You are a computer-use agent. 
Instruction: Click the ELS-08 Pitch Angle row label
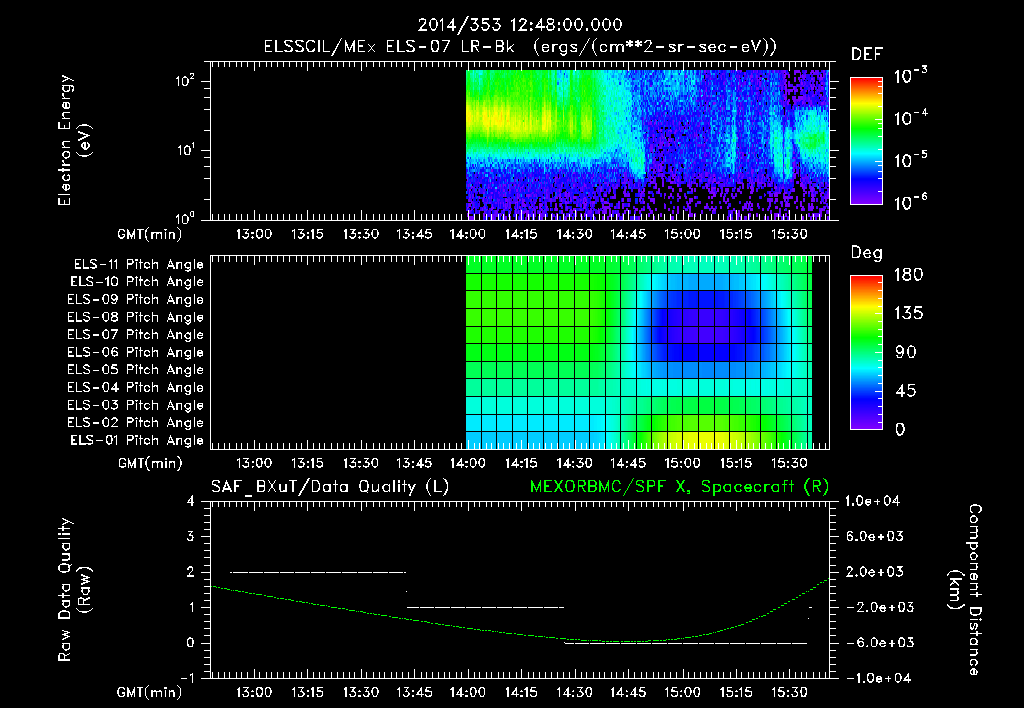pyautogui.click(x=136, y=317)
